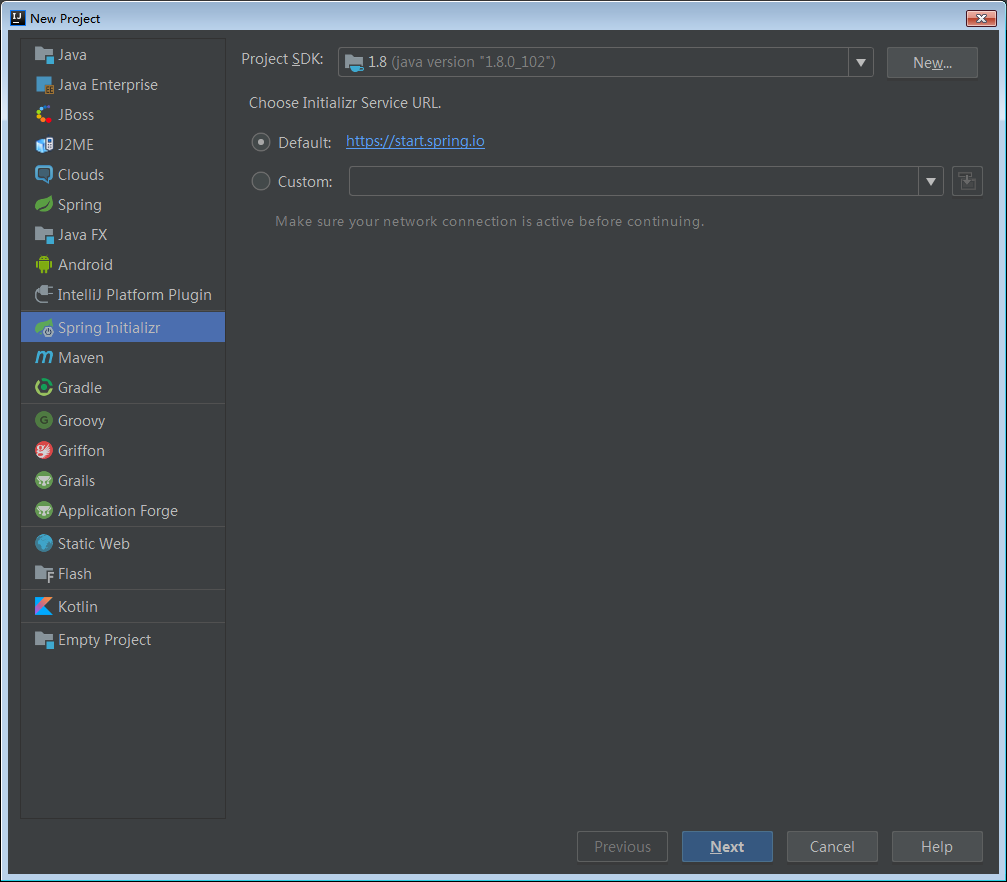
Task: Choose Java project type
Action: [123, 55]
